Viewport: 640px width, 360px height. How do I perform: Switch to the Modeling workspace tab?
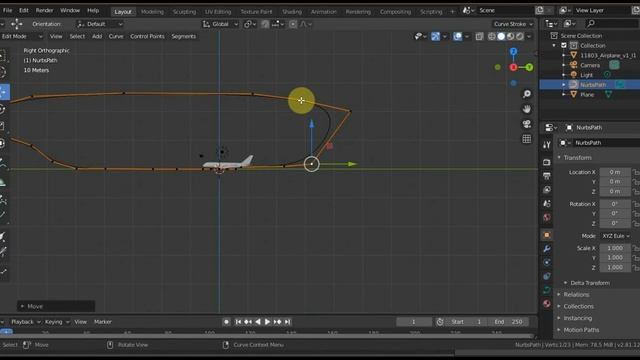click(152, 12)
